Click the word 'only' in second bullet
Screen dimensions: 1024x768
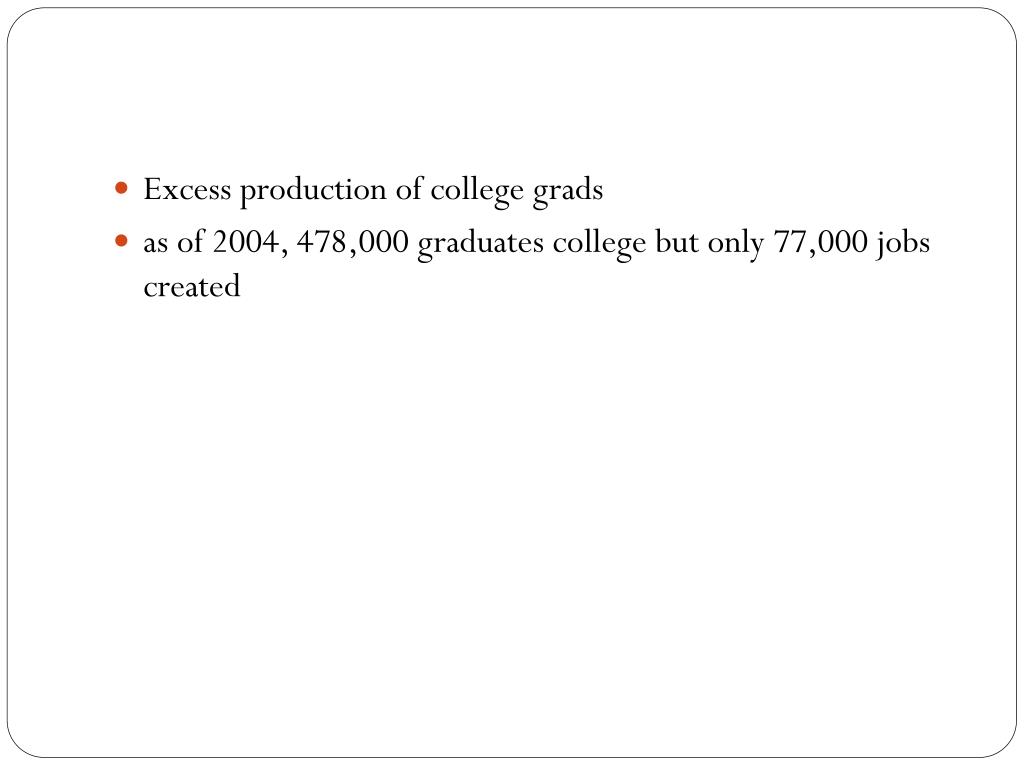[x=736, y=245]
